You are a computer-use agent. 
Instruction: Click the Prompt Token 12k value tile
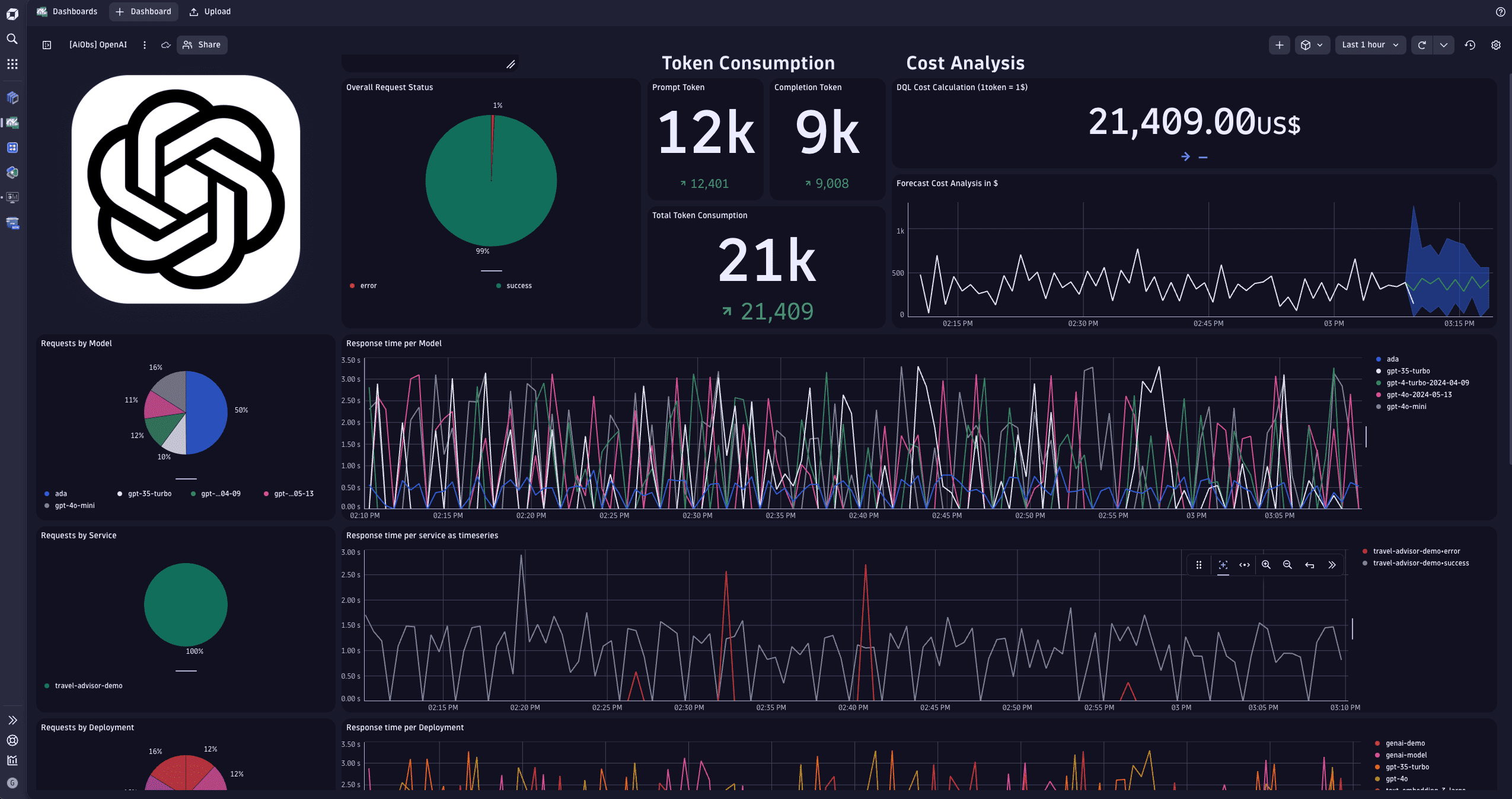[x=706, y=139]
